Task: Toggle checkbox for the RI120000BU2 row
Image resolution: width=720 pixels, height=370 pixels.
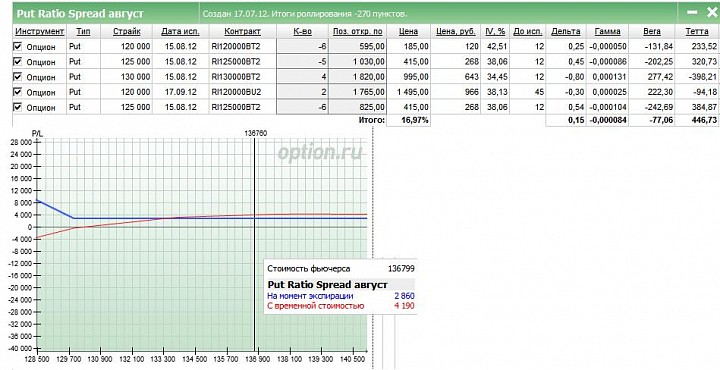Action: tap(18, 92)
